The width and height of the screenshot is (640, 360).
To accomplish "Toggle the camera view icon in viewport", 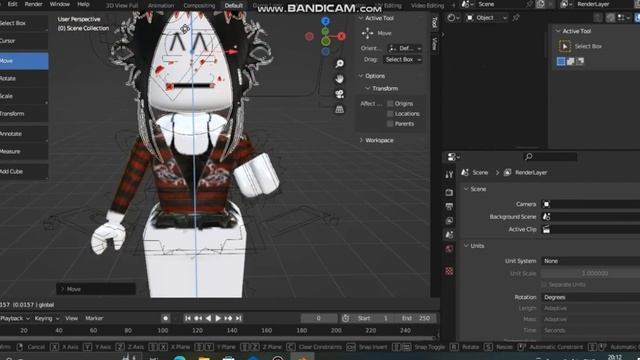I will (339, 94).
